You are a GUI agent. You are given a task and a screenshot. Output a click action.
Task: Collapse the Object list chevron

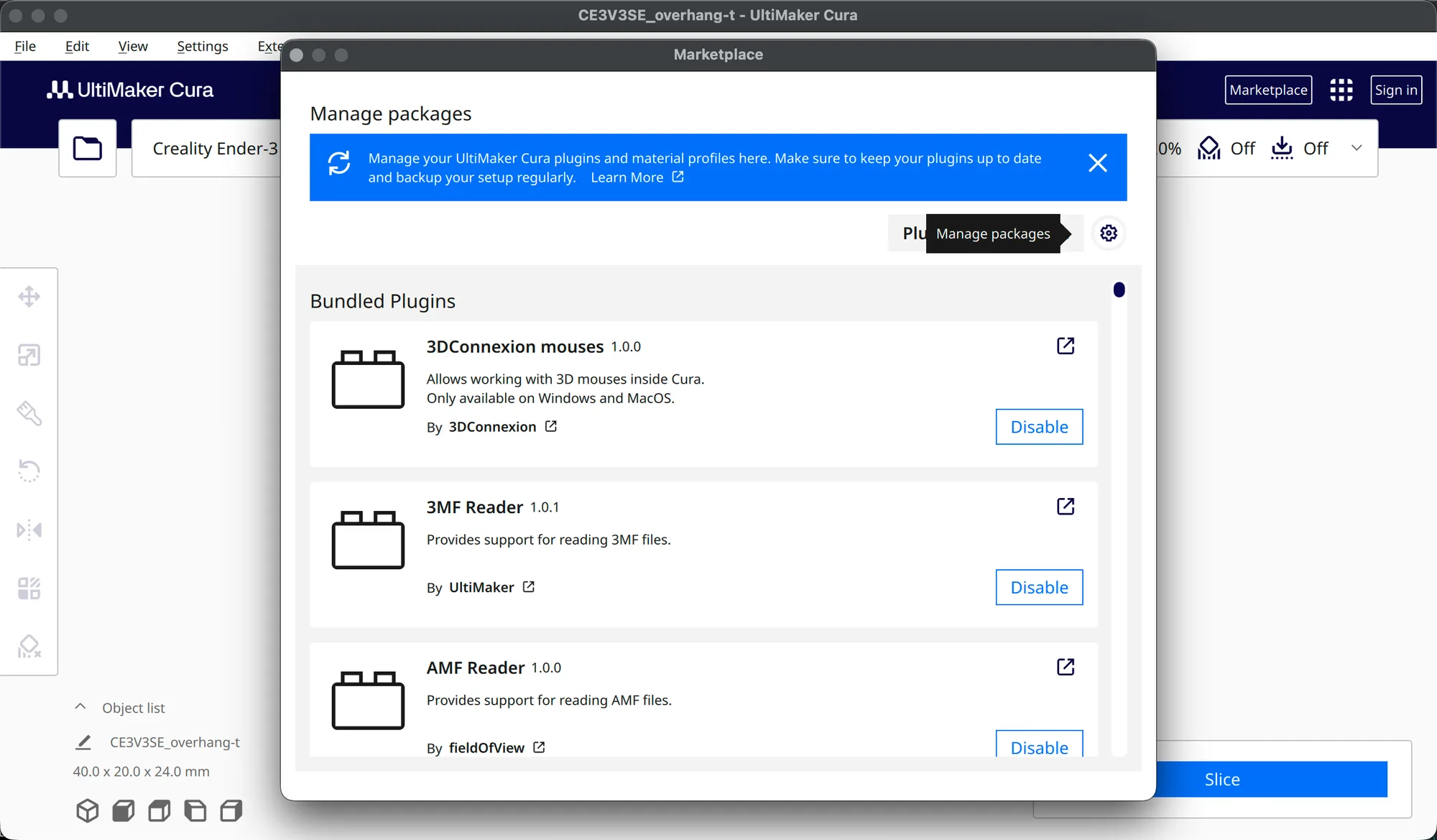(x=80, y=707)
